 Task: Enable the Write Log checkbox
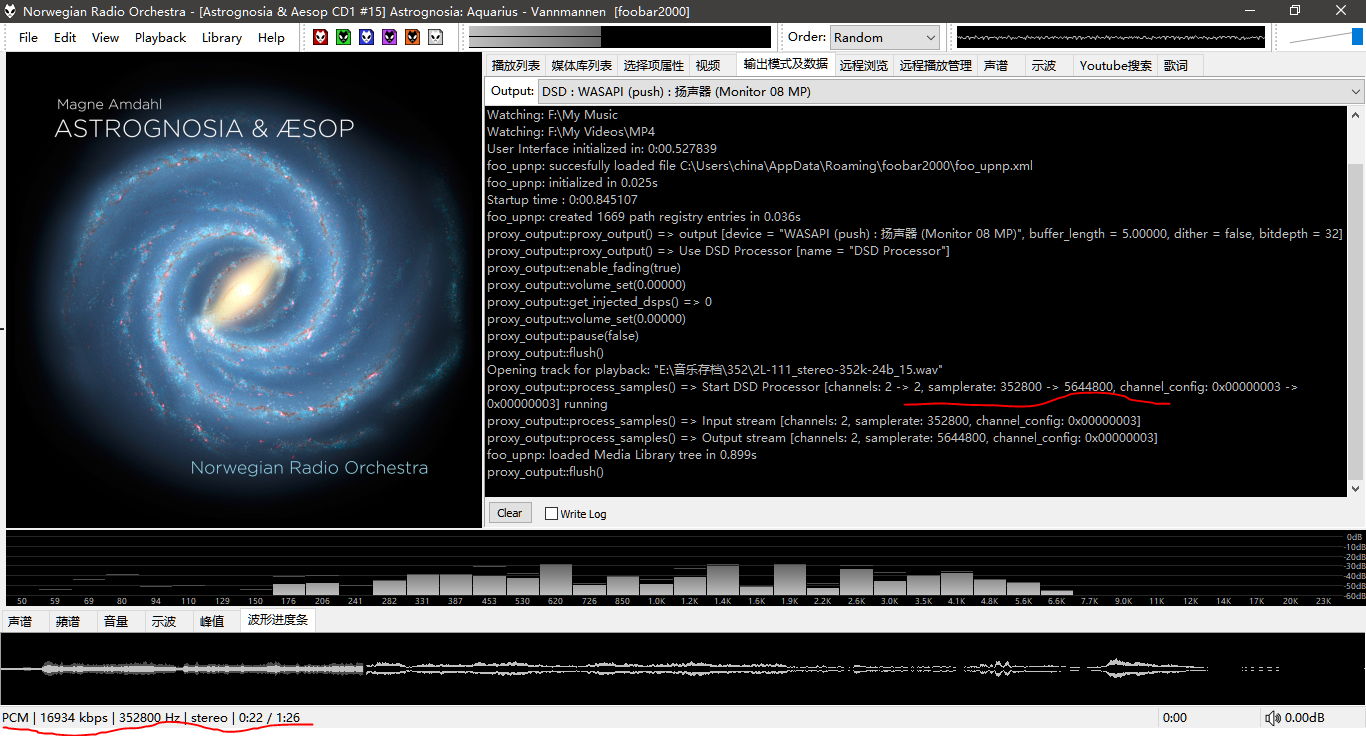click(551, 514)
